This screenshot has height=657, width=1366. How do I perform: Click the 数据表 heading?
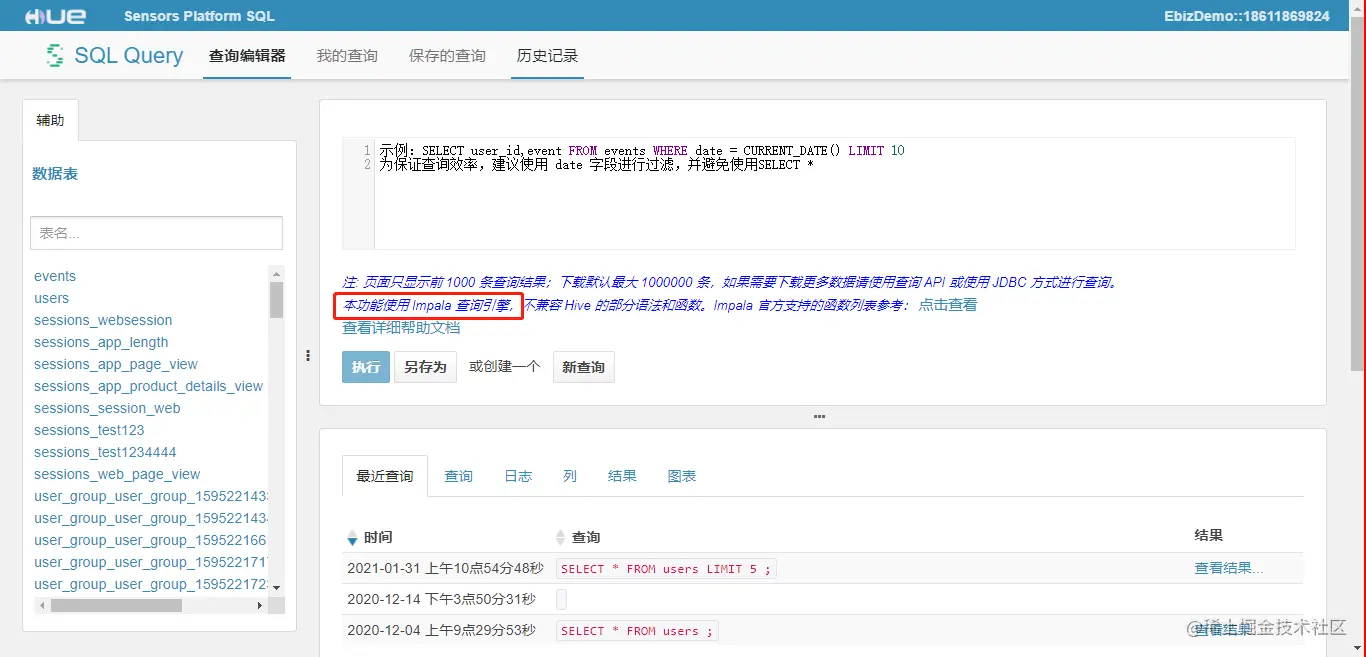pos(55,174)
